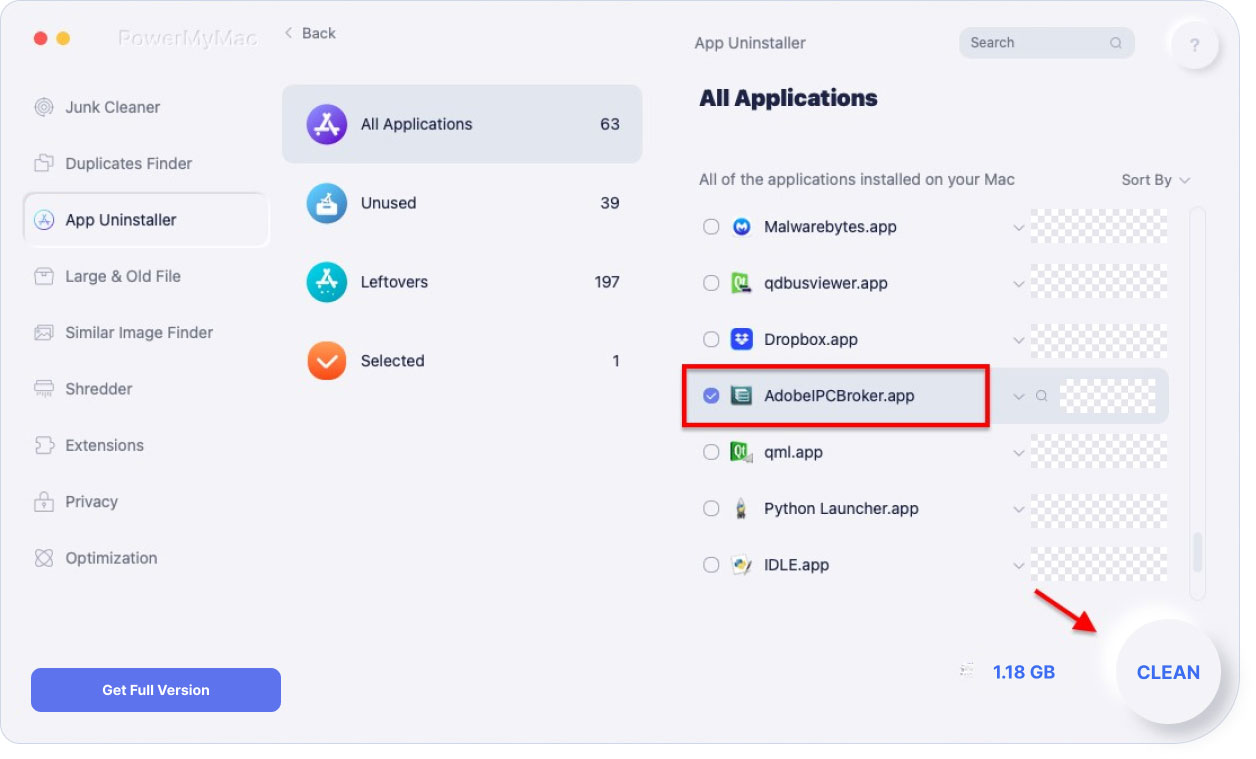The image size is (1256, 759).
Task: Click the Get Full Version button
Action: point(156,690)
